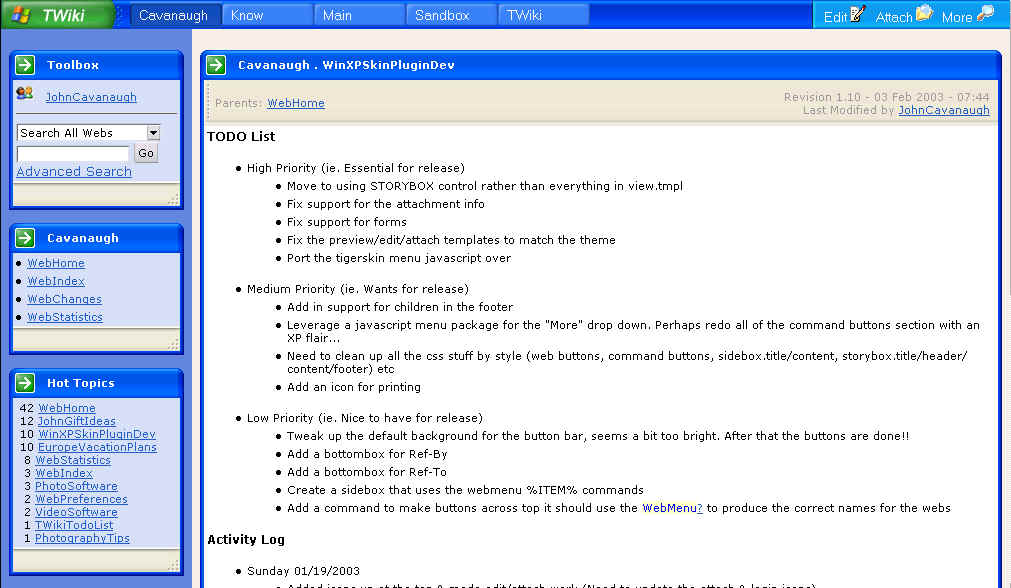Follow the WebHome parent link
The height and width of the screenshot is (588, 1011).
296,103
